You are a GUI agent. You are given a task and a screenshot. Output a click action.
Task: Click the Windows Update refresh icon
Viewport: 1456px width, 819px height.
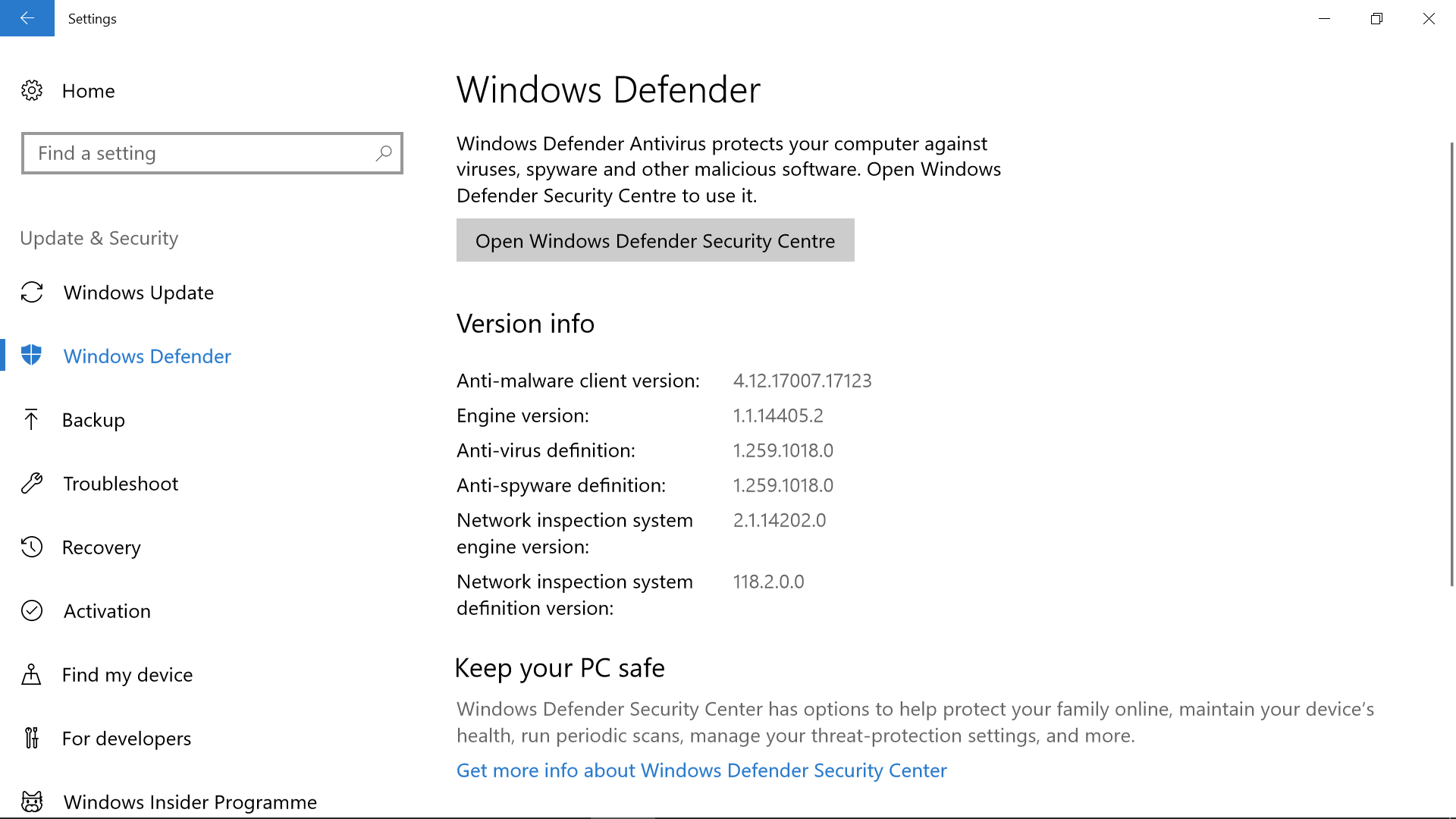[32, 292]
